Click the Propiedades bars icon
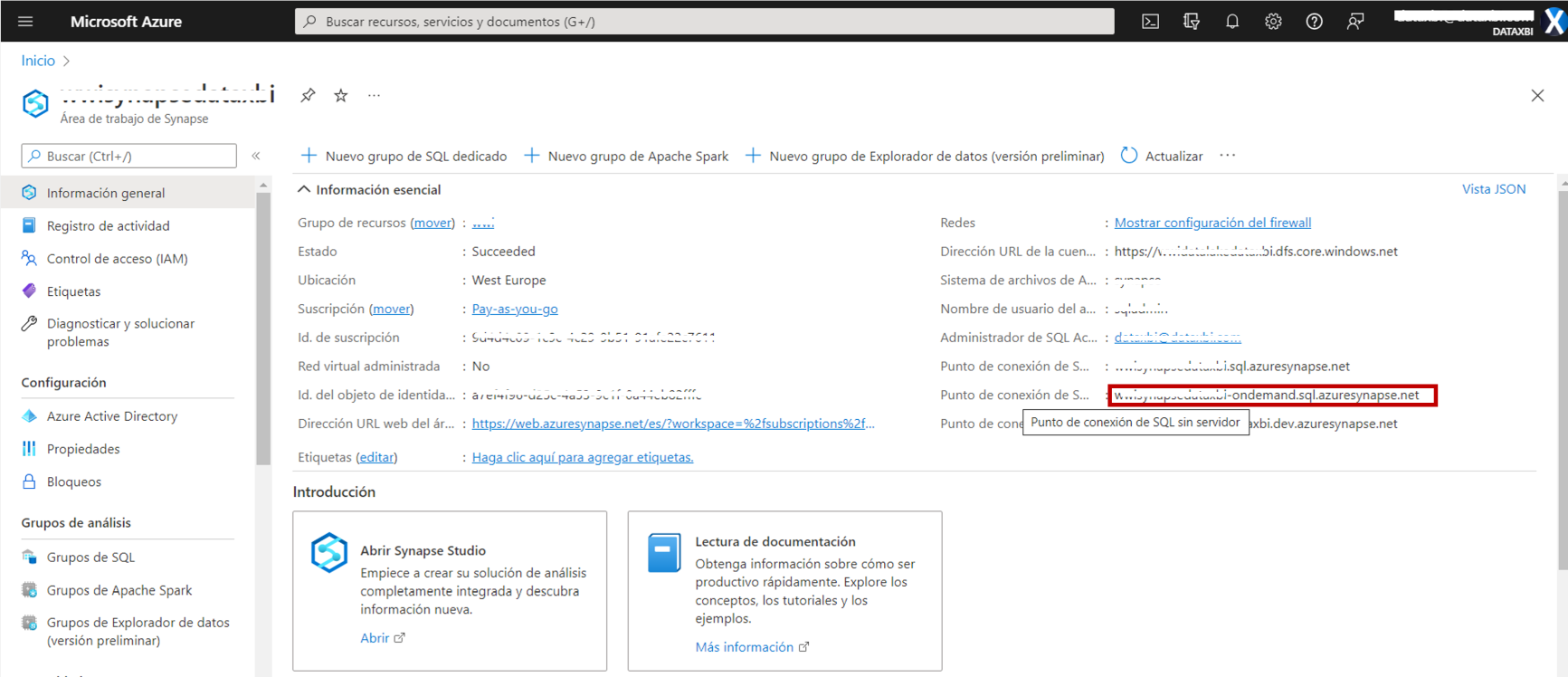This screenshot has height=677, width=1568. point(29,448)
